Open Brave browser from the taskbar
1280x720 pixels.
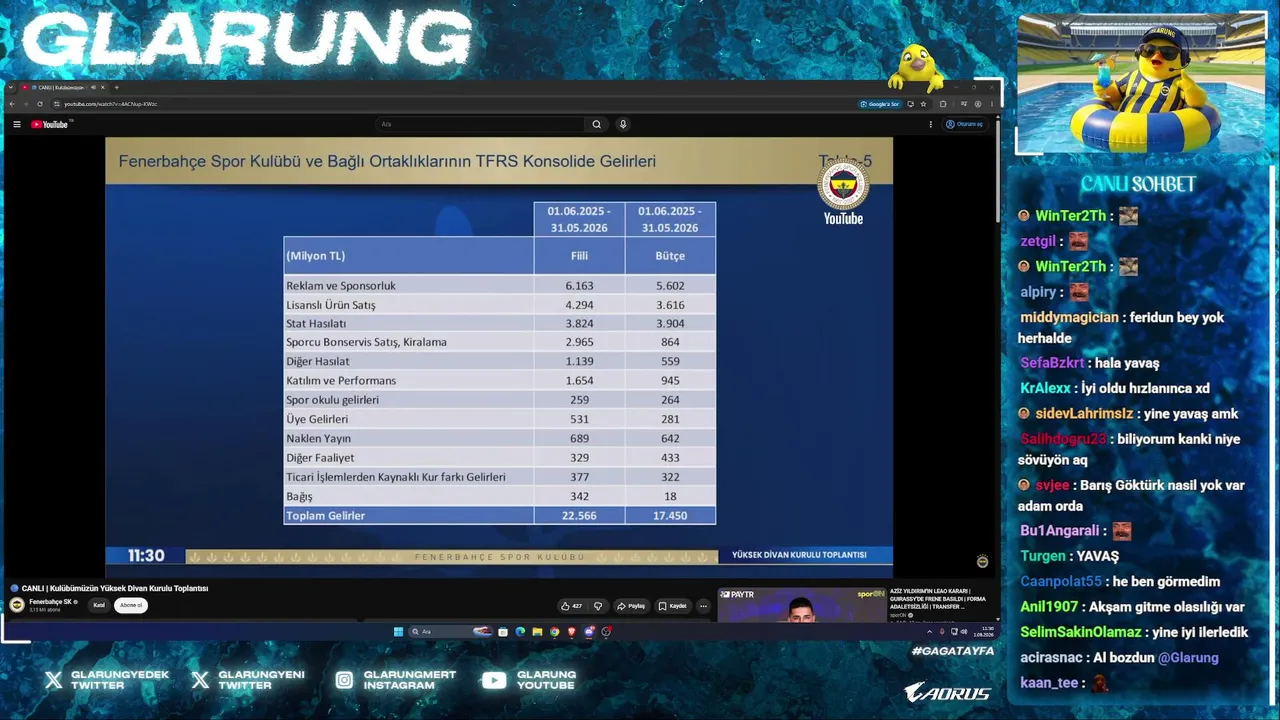click(x=572, y=632)
